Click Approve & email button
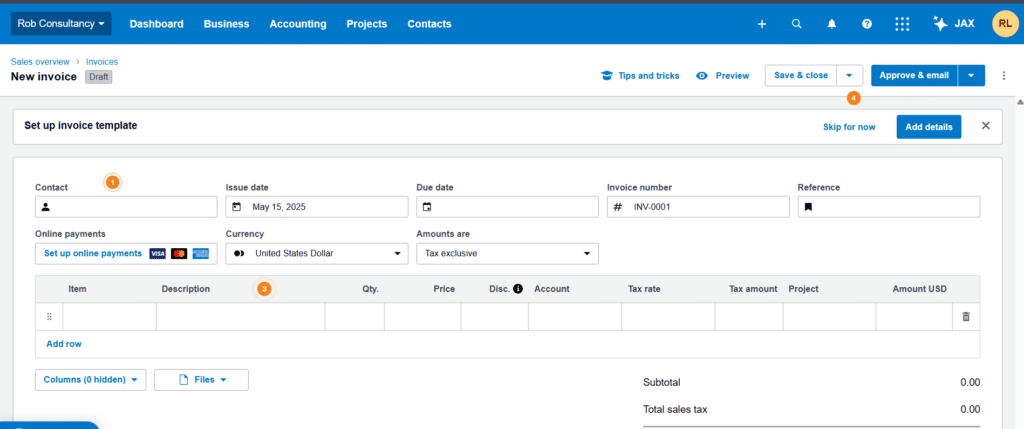The image size is (1024, 429). point(914,76)
